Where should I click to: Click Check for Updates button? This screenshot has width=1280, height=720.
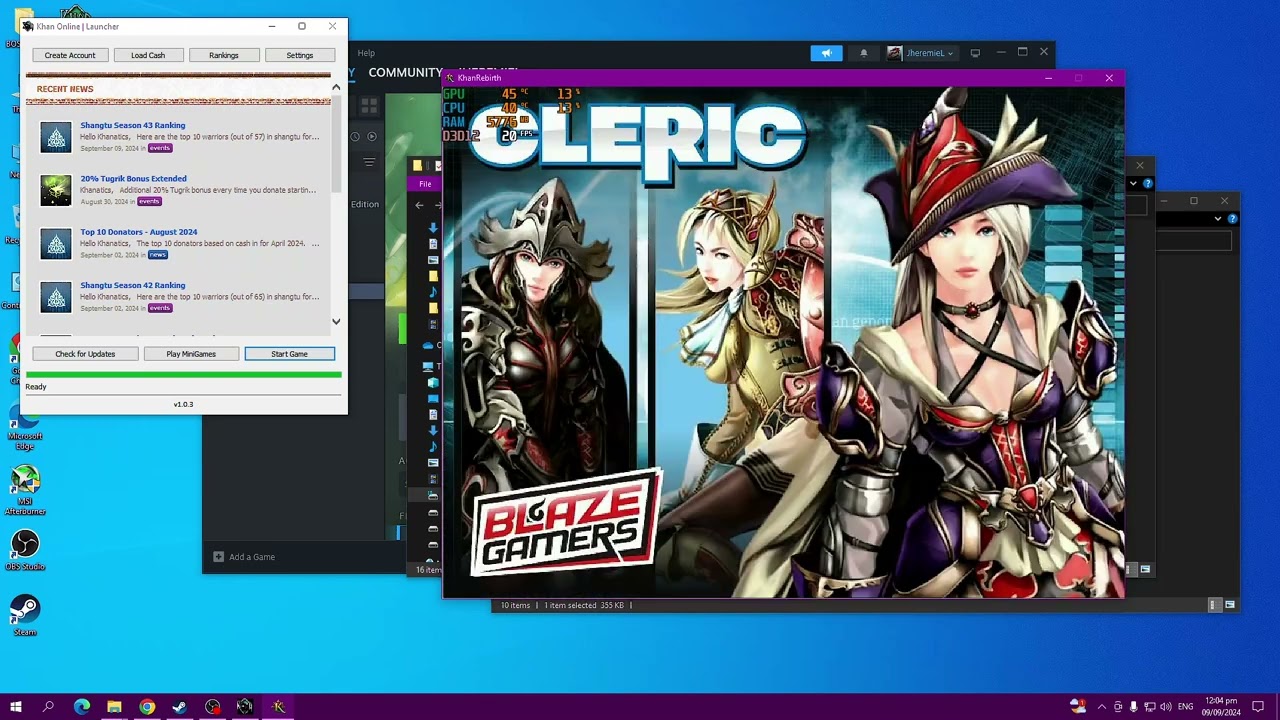click(85, 354)
